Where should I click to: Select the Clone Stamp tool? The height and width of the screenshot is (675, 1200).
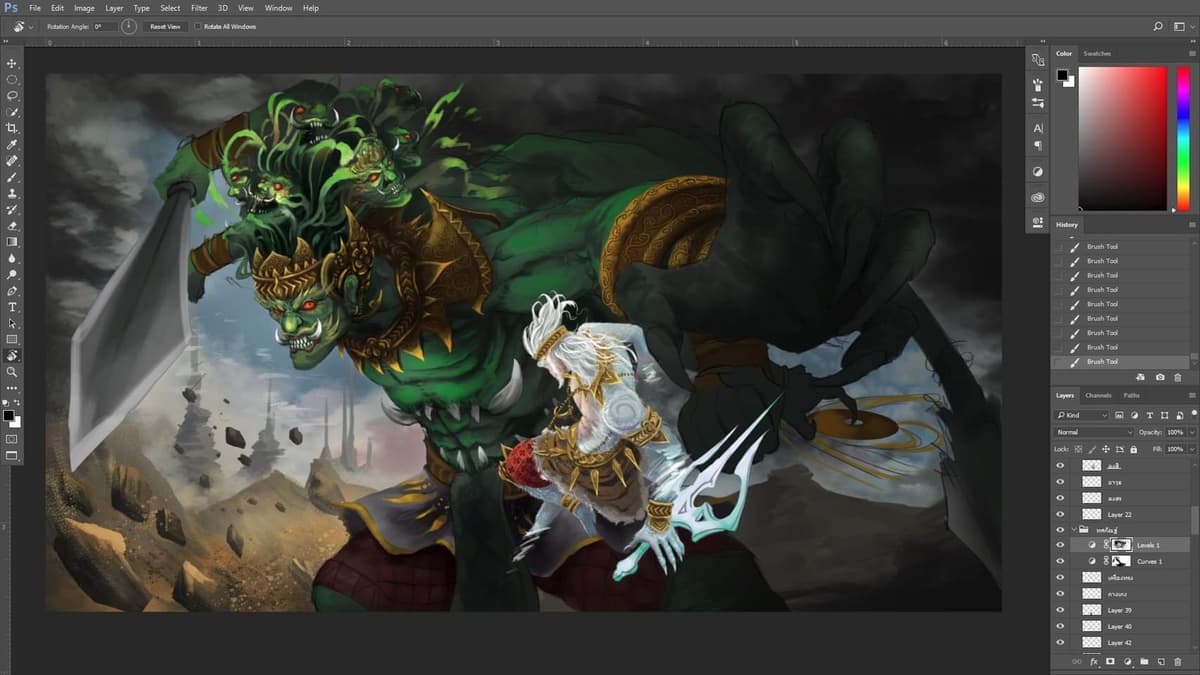(x=12, y=193)
